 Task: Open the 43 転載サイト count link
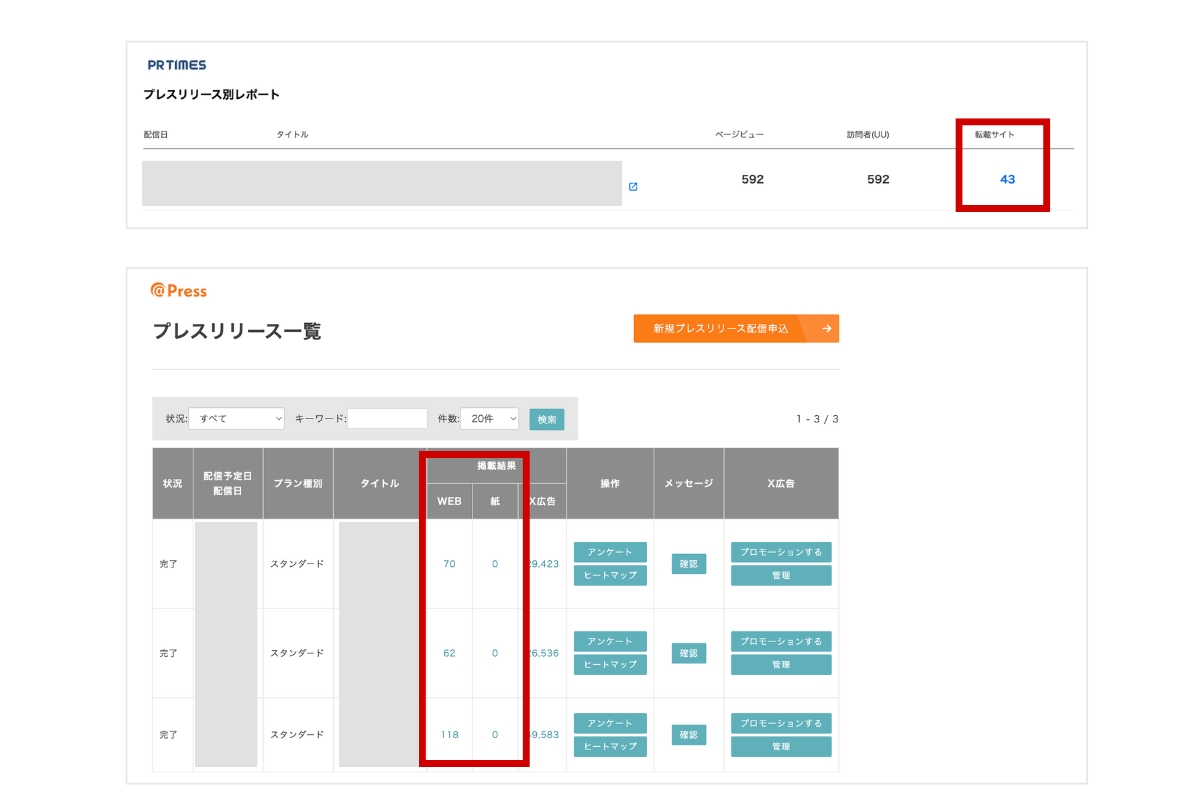(1007, 179)
